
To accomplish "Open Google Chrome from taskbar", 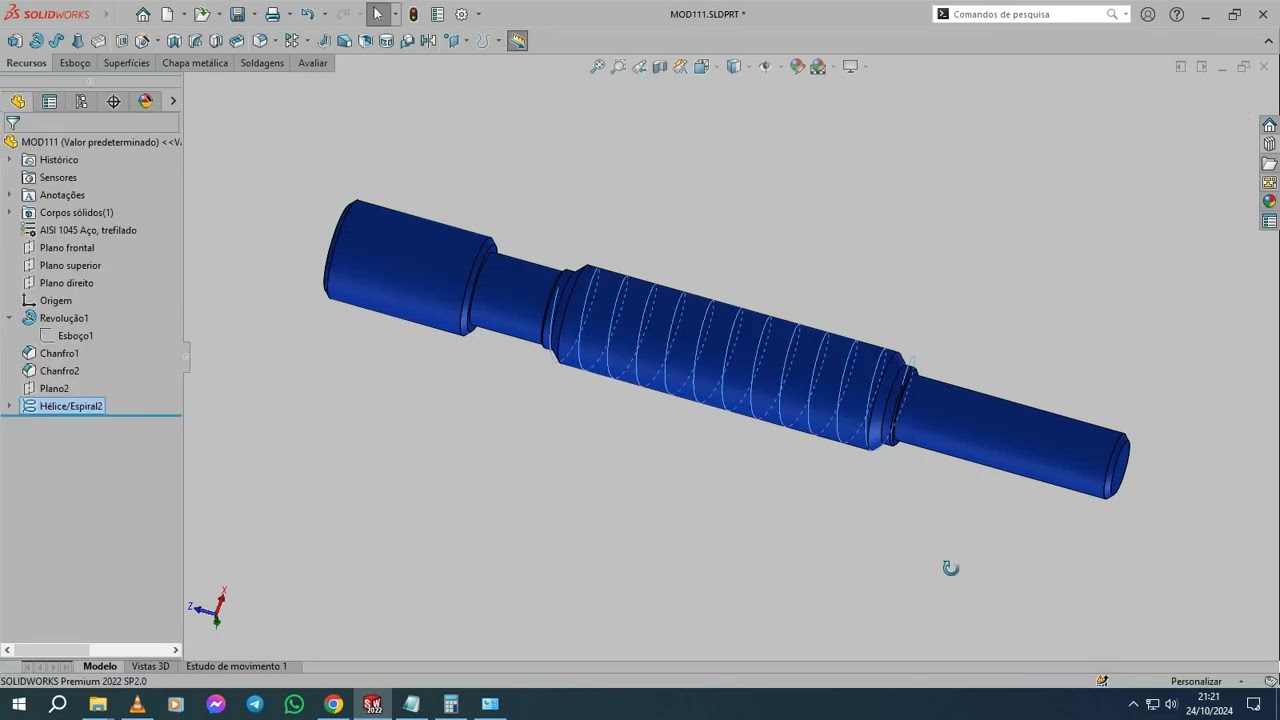I will click(333, 704).
